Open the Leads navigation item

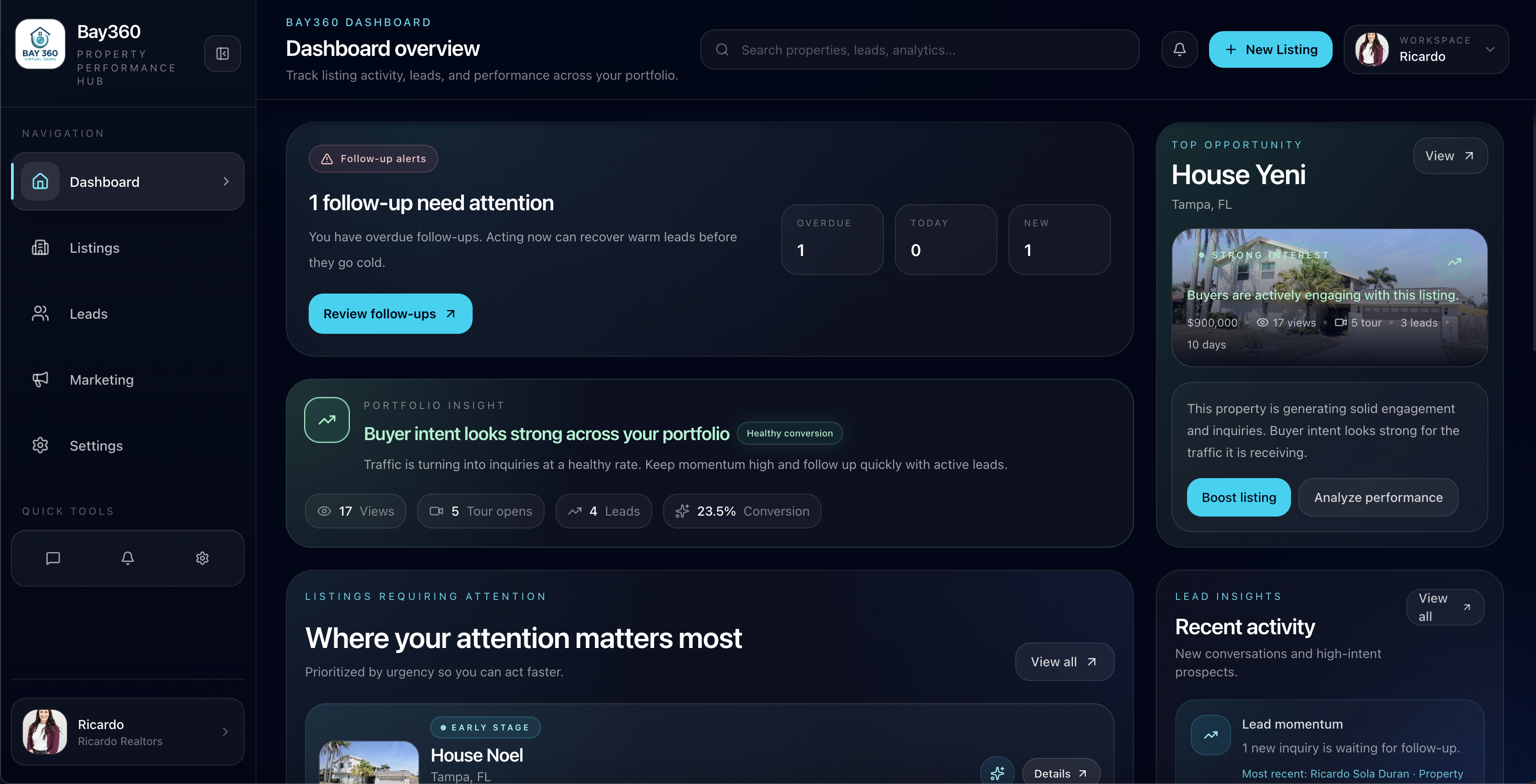point(88,314)
